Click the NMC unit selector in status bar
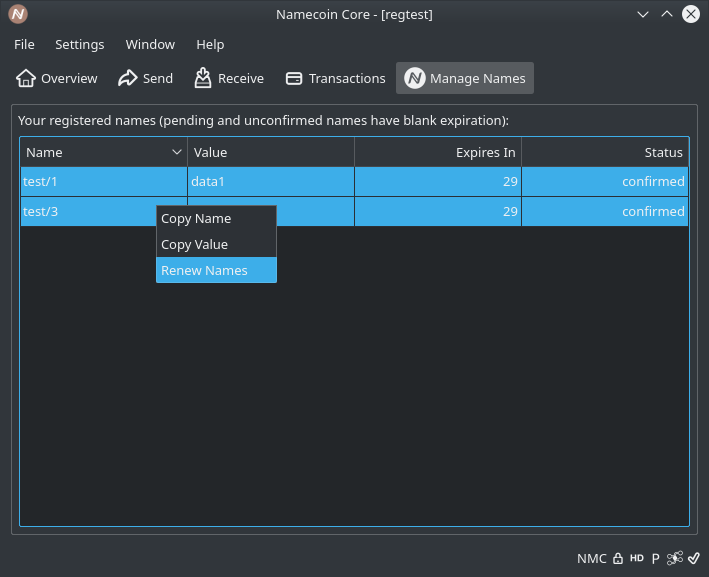This screenshot has height=577, width=709. tap(591, 558)
